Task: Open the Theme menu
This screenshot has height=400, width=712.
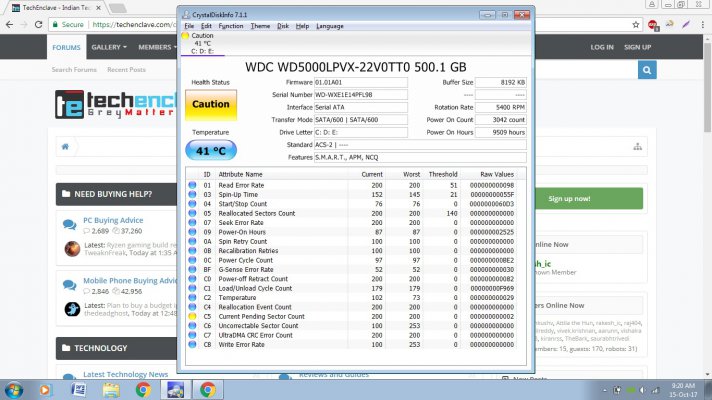Action: tap(260, 26)
